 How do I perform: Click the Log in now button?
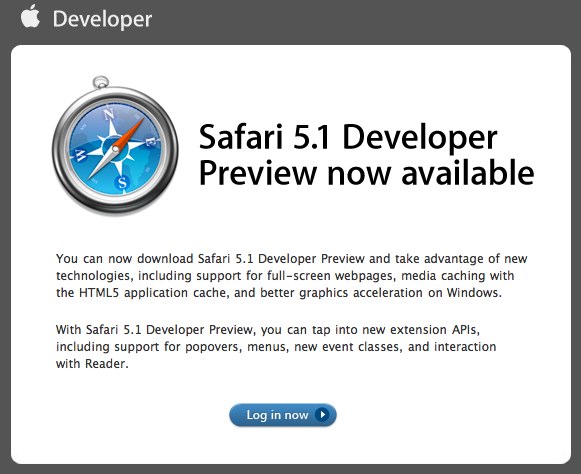283,415
